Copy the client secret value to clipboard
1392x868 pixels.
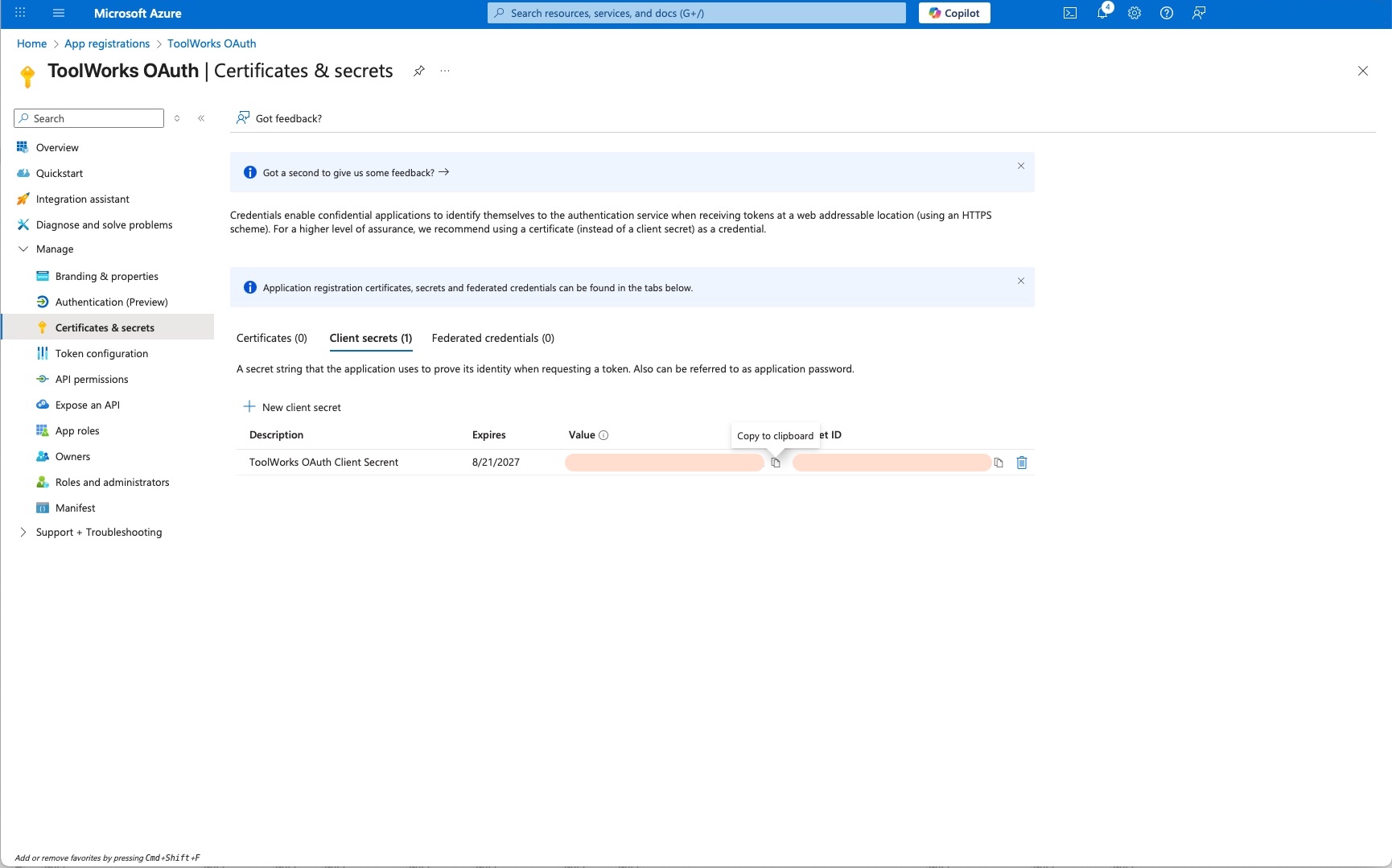pos(775,463)
